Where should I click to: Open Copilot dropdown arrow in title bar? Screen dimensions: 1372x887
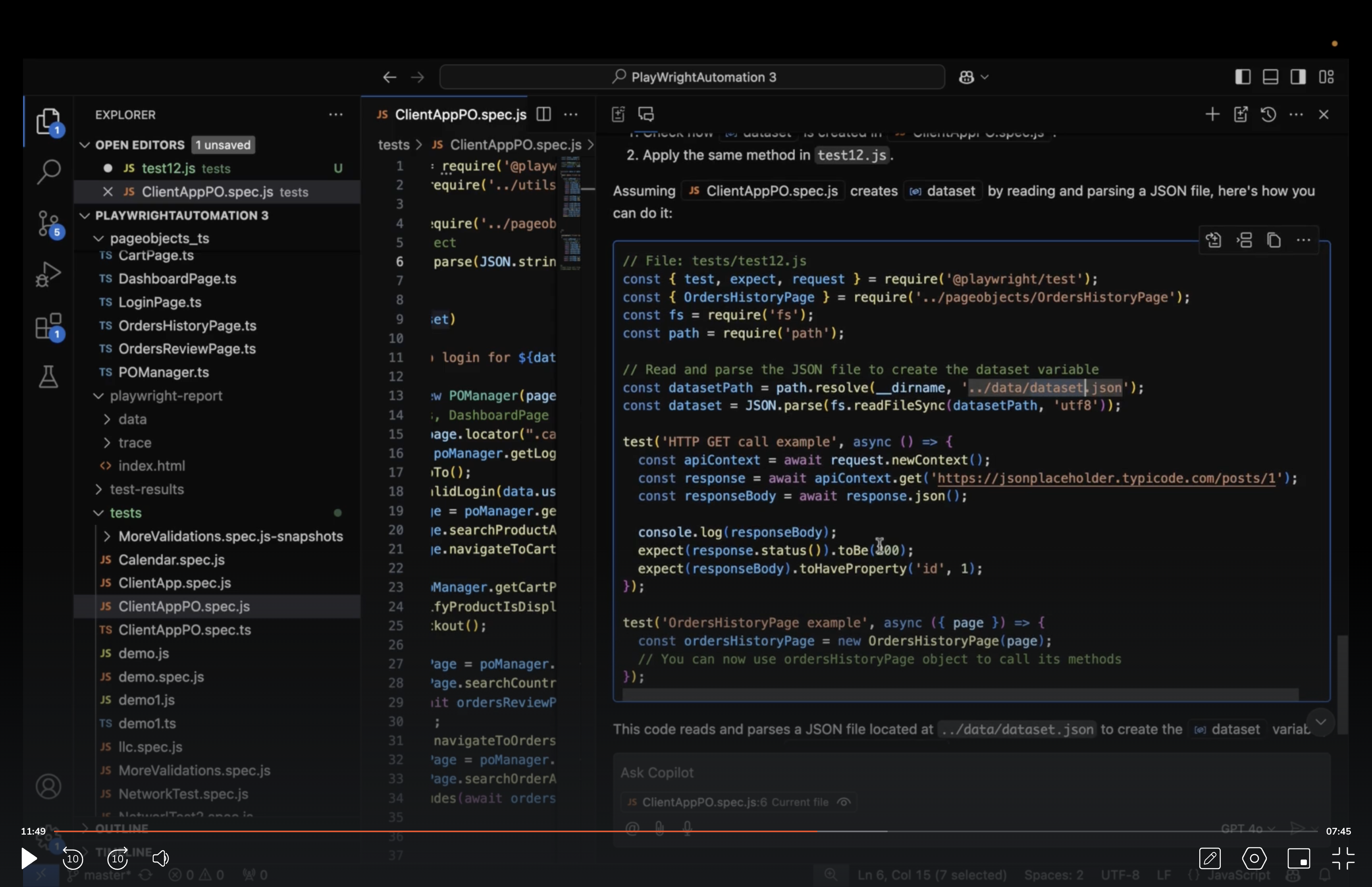[x=985, y=77]
